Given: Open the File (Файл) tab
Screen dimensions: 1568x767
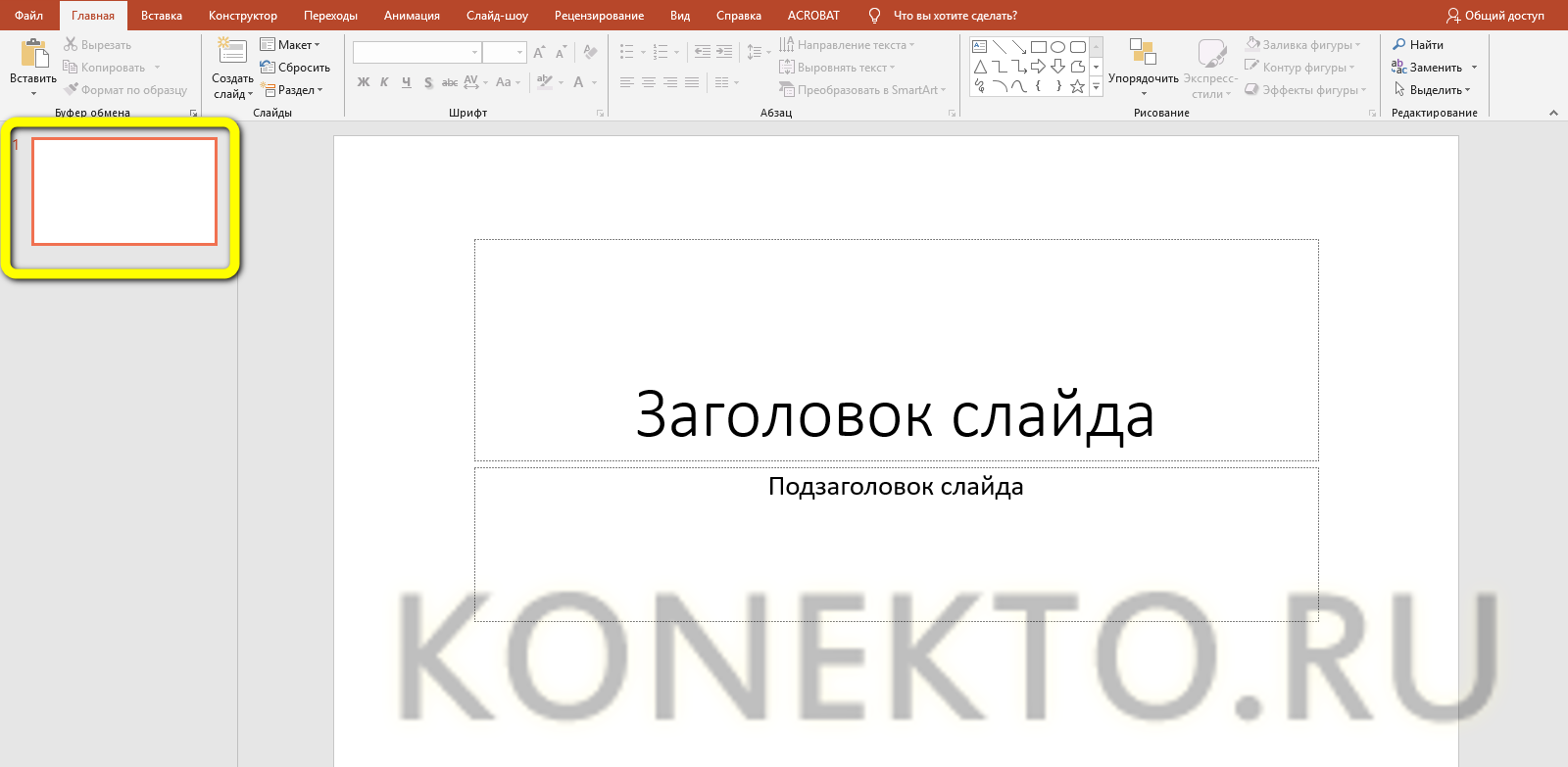Looking at the screenshot, I should [x=28, y=16].
